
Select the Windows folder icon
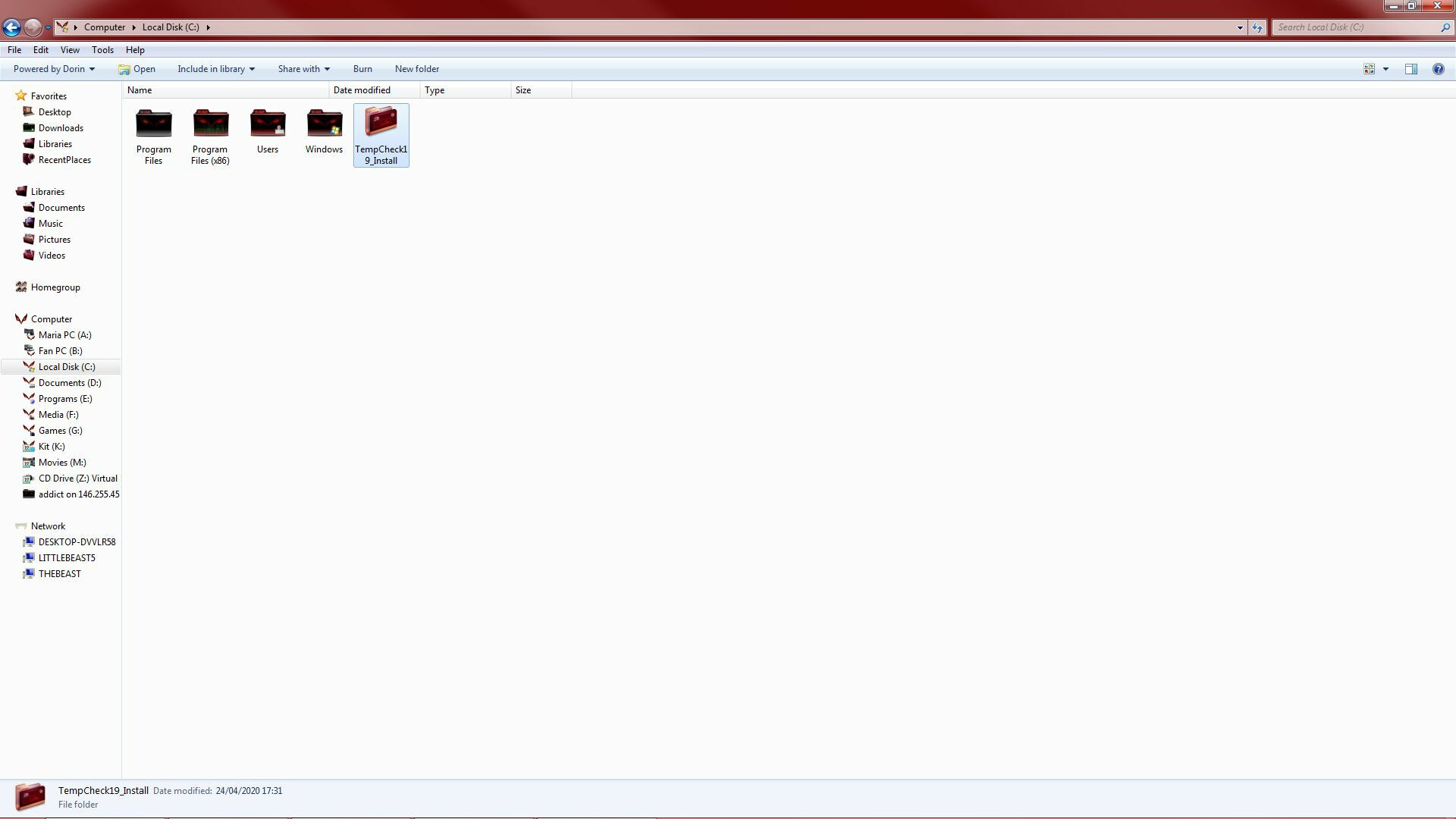coord(324,124)
